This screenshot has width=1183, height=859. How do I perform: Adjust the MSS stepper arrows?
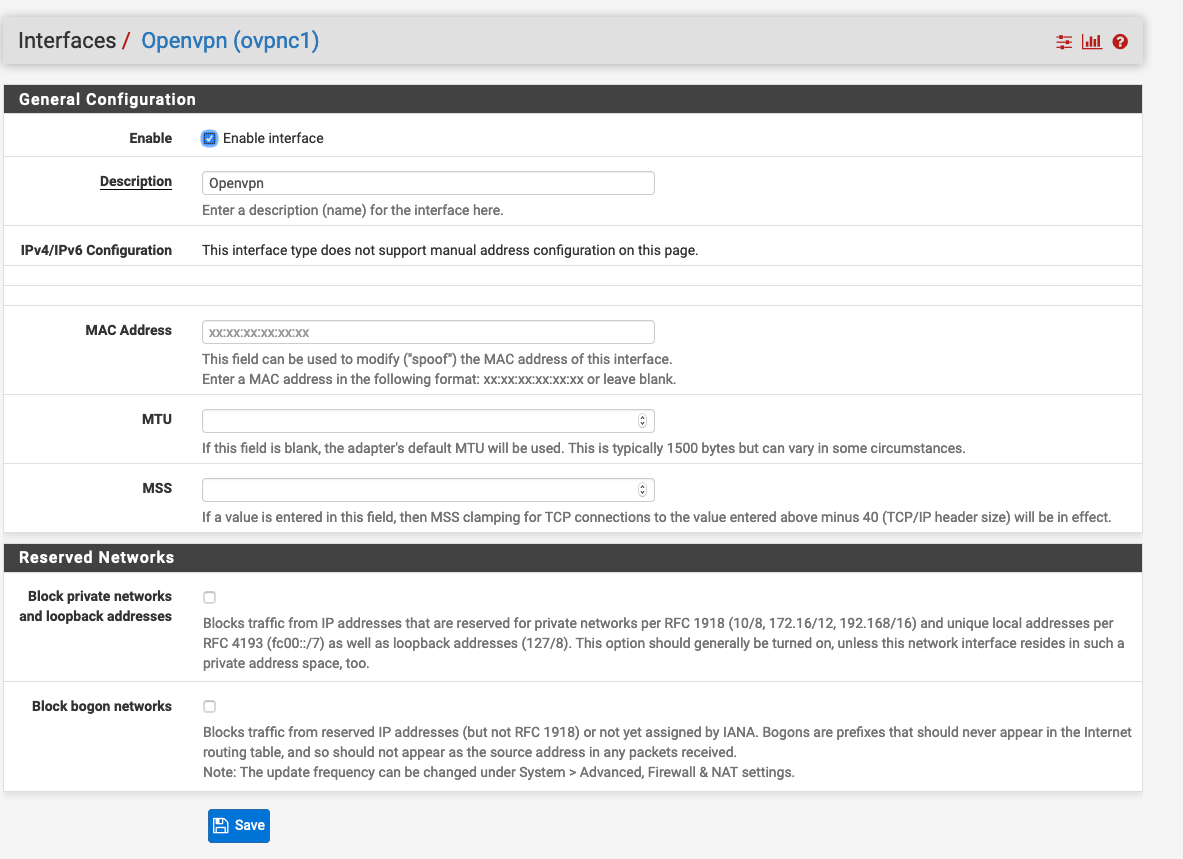click(642, 490)
